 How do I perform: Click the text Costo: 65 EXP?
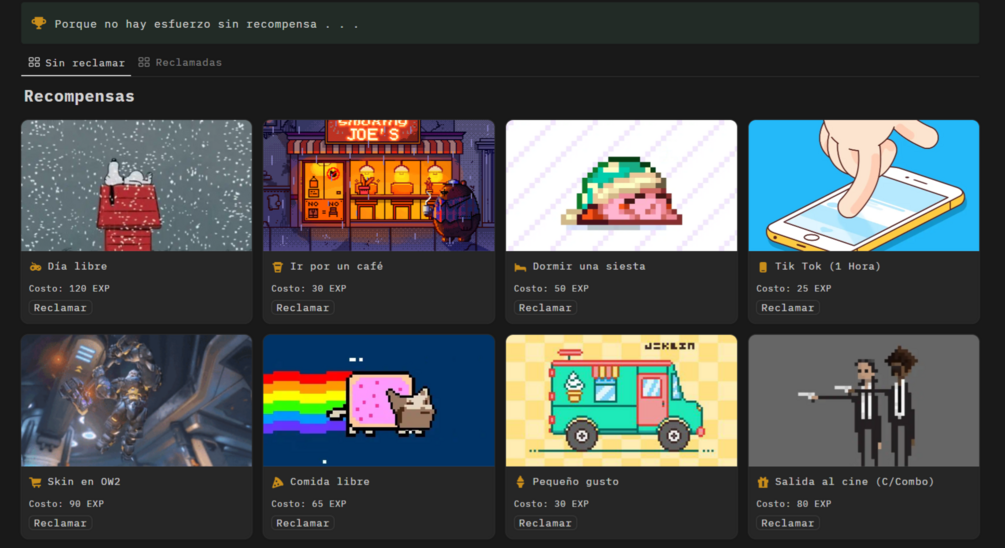(x=309, y=504)
